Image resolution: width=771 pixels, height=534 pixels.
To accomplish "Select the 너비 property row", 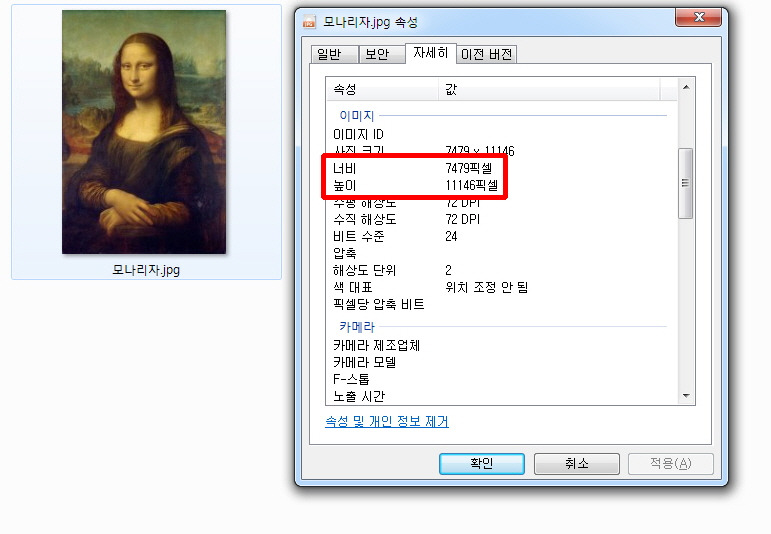I will point(501,168).
